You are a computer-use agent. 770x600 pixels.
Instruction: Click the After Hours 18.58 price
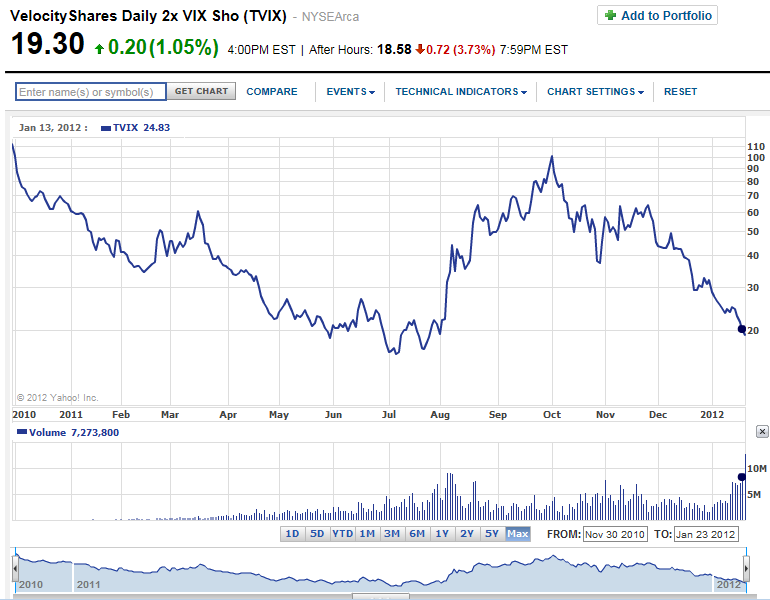tap(394, 50)
